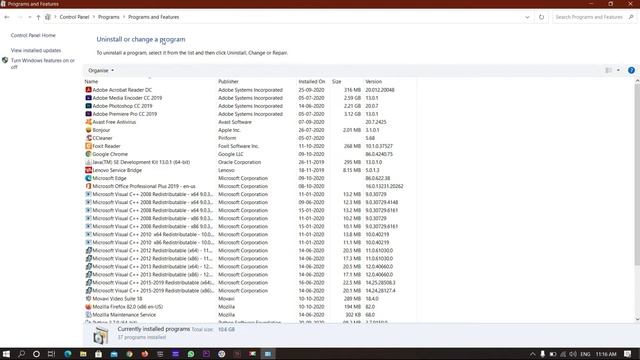This screenshot has width=640, height=360.
Task: Open Windows Start menu
Action: tap(6, 354)
